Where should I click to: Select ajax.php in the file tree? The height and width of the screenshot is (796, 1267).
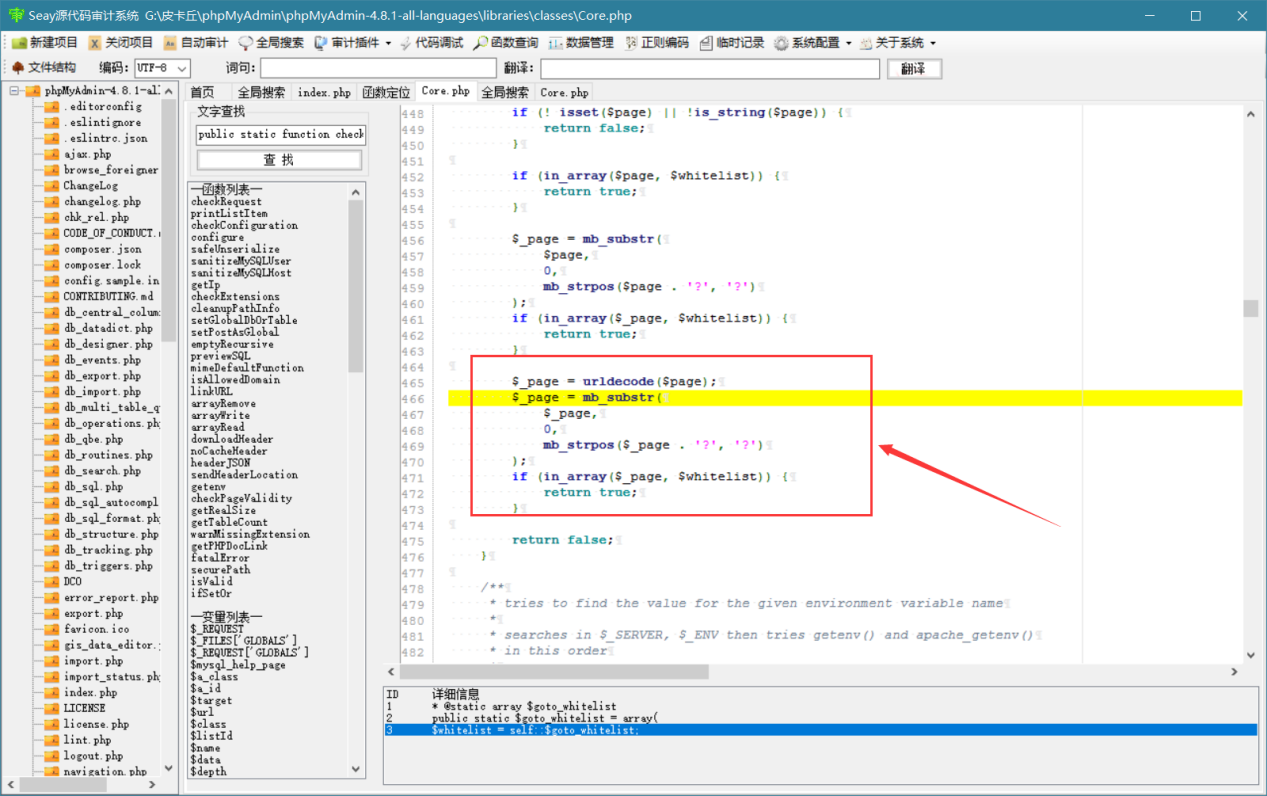[87, 154]
